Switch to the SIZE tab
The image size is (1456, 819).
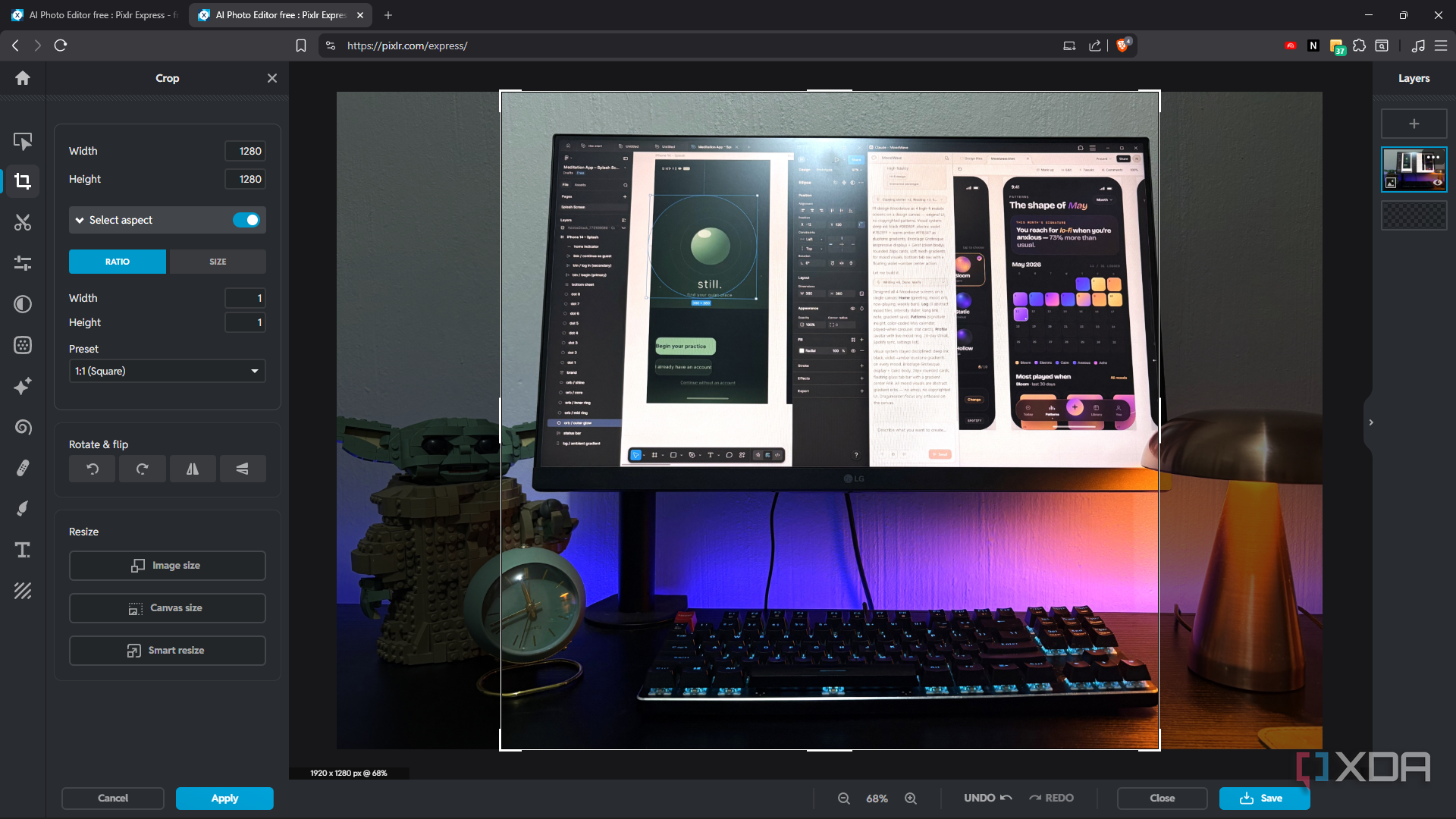[x=218, y=262]
